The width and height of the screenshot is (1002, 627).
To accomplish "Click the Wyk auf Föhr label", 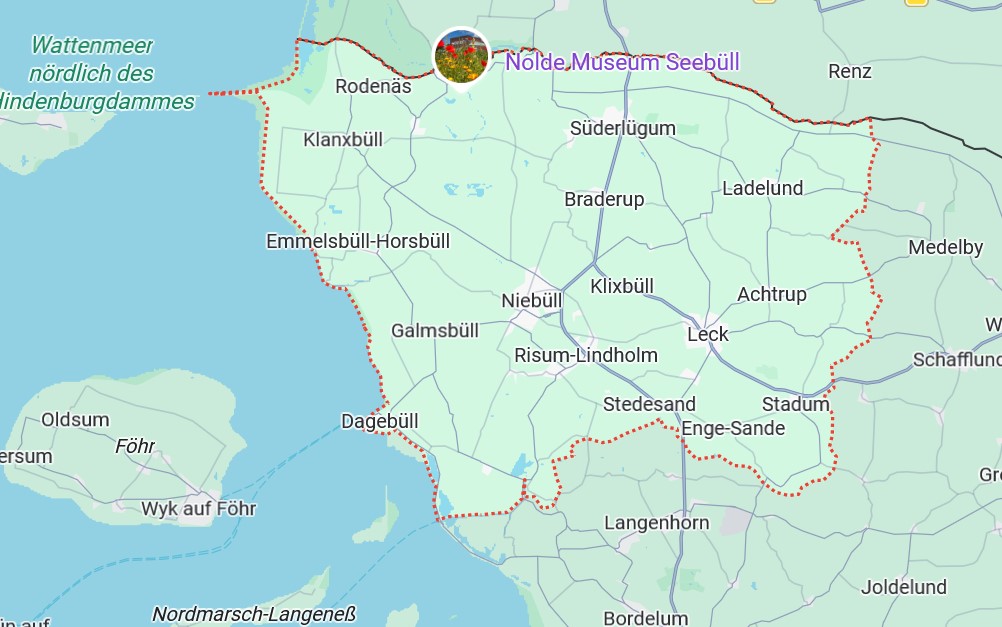I will [x=199, y=509].
